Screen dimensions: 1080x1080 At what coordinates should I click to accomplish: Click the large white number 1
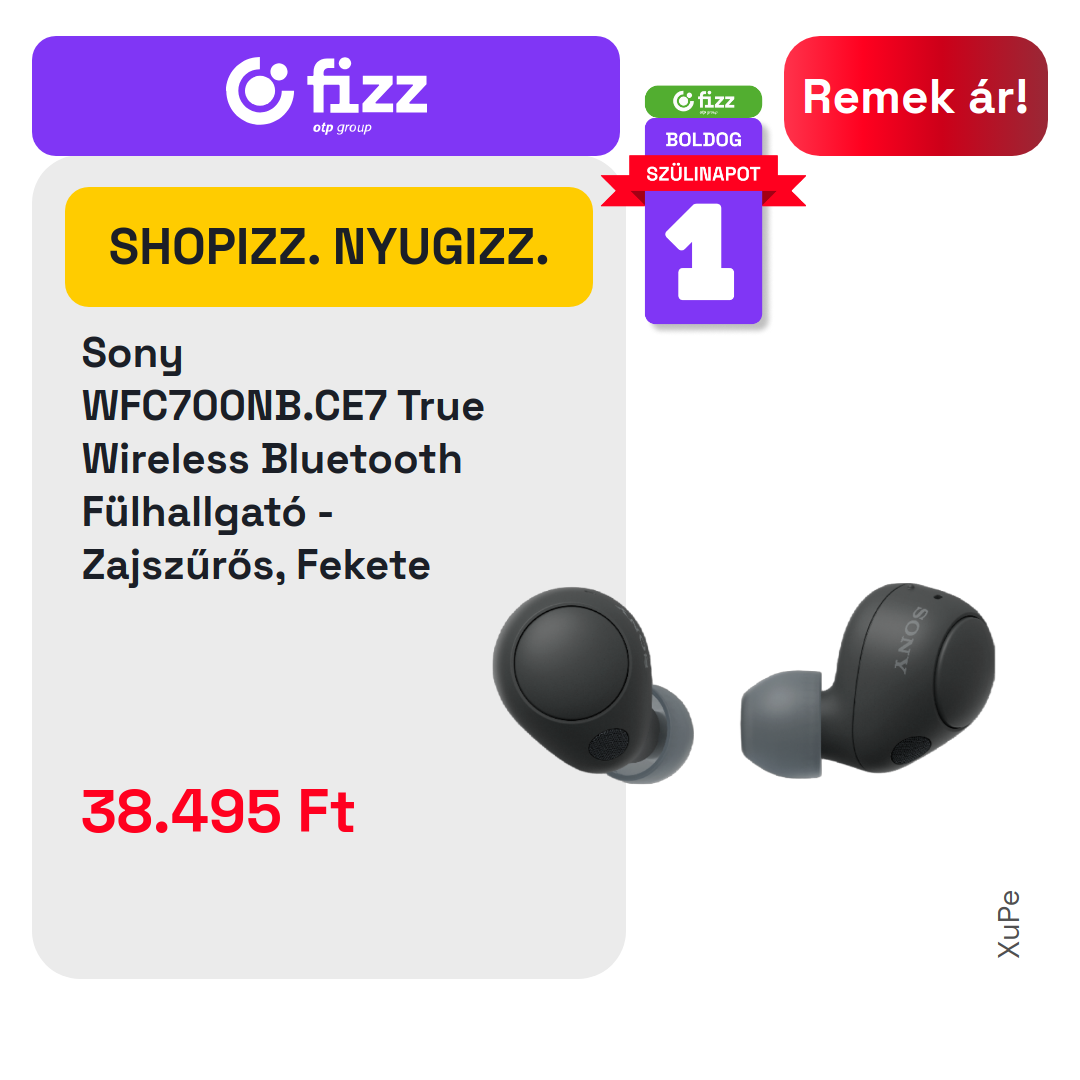point(703,252)
